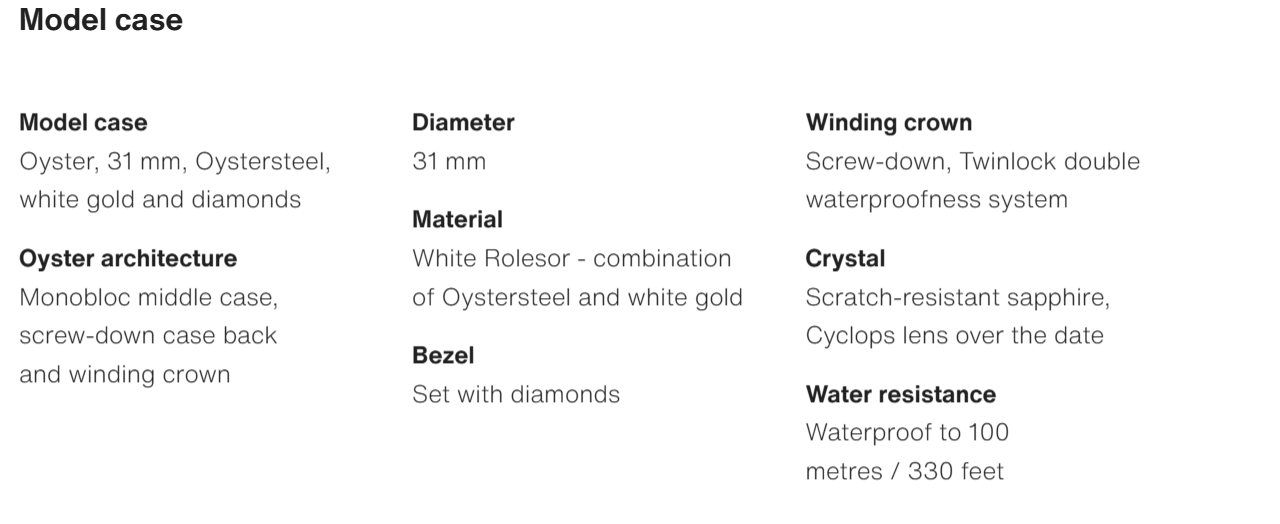Click the Cyclops lens over the date line
Viewport: 1280px width, 524px height.
(954, 336)
